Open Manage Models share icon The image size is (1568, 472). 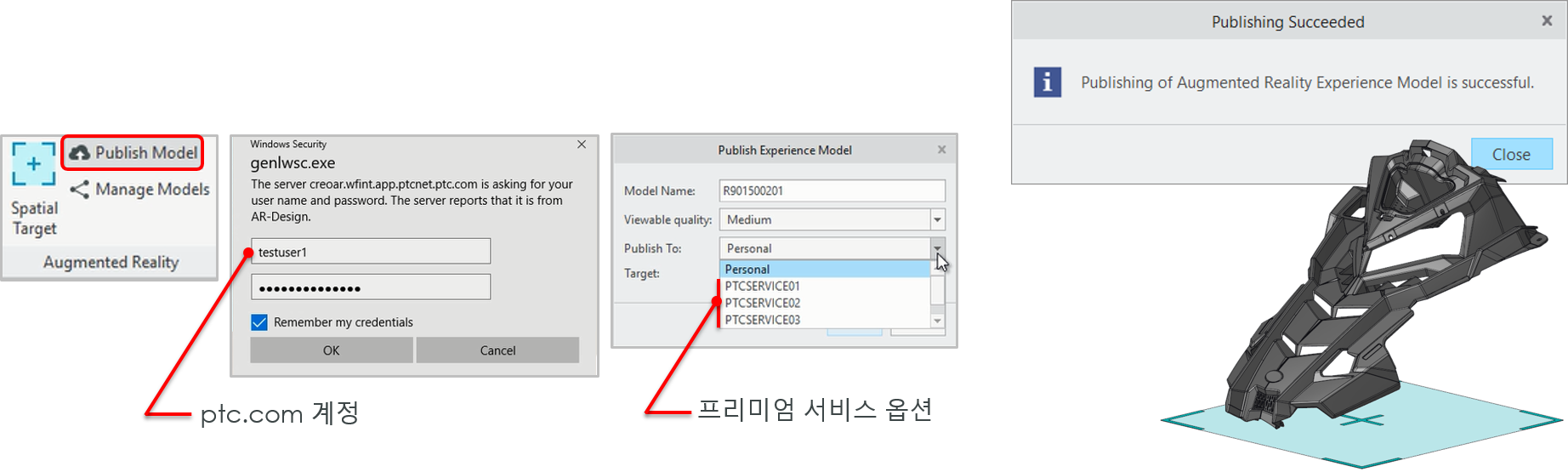(x=79, y=190)
